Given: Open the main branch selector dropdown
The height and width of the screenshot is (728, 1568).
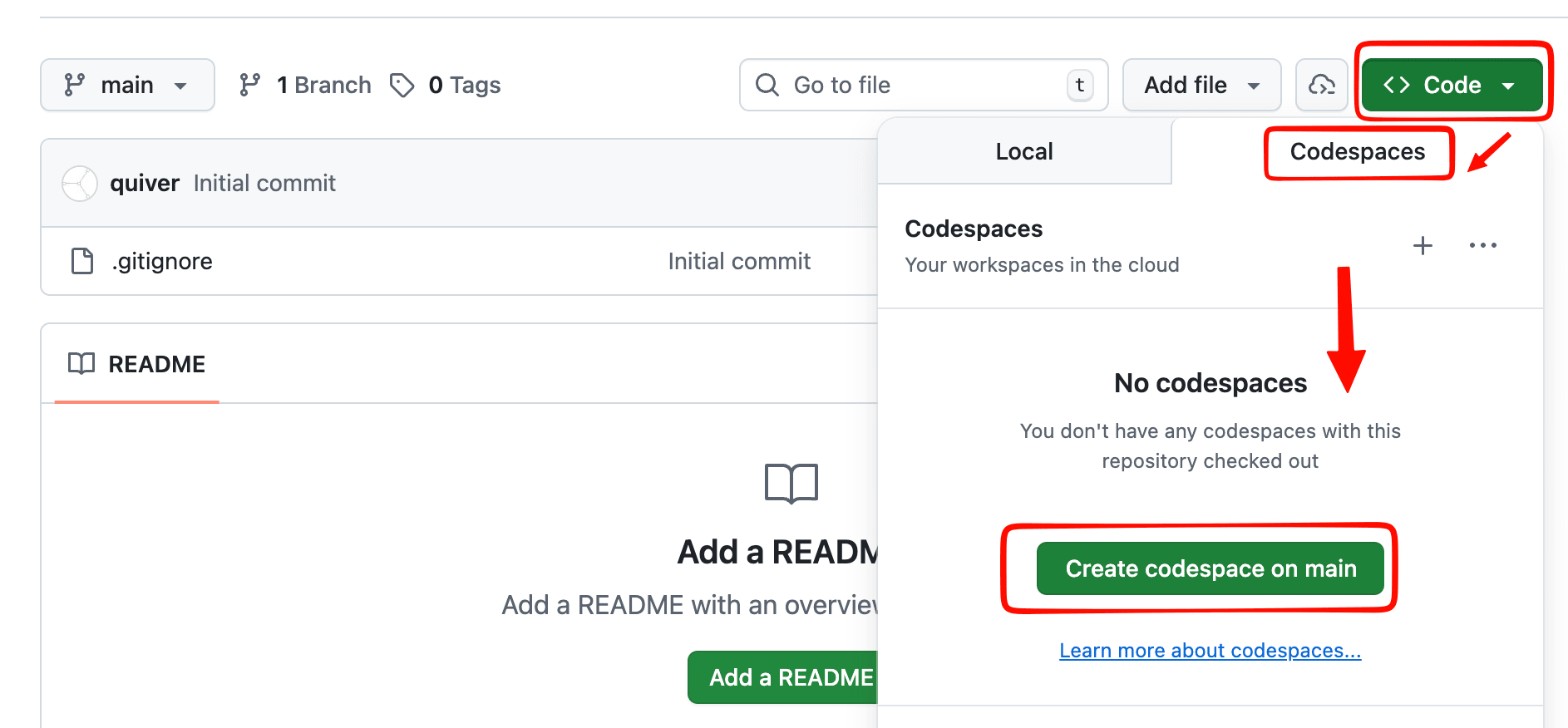Looking at the screenshot, I should 127,85.
